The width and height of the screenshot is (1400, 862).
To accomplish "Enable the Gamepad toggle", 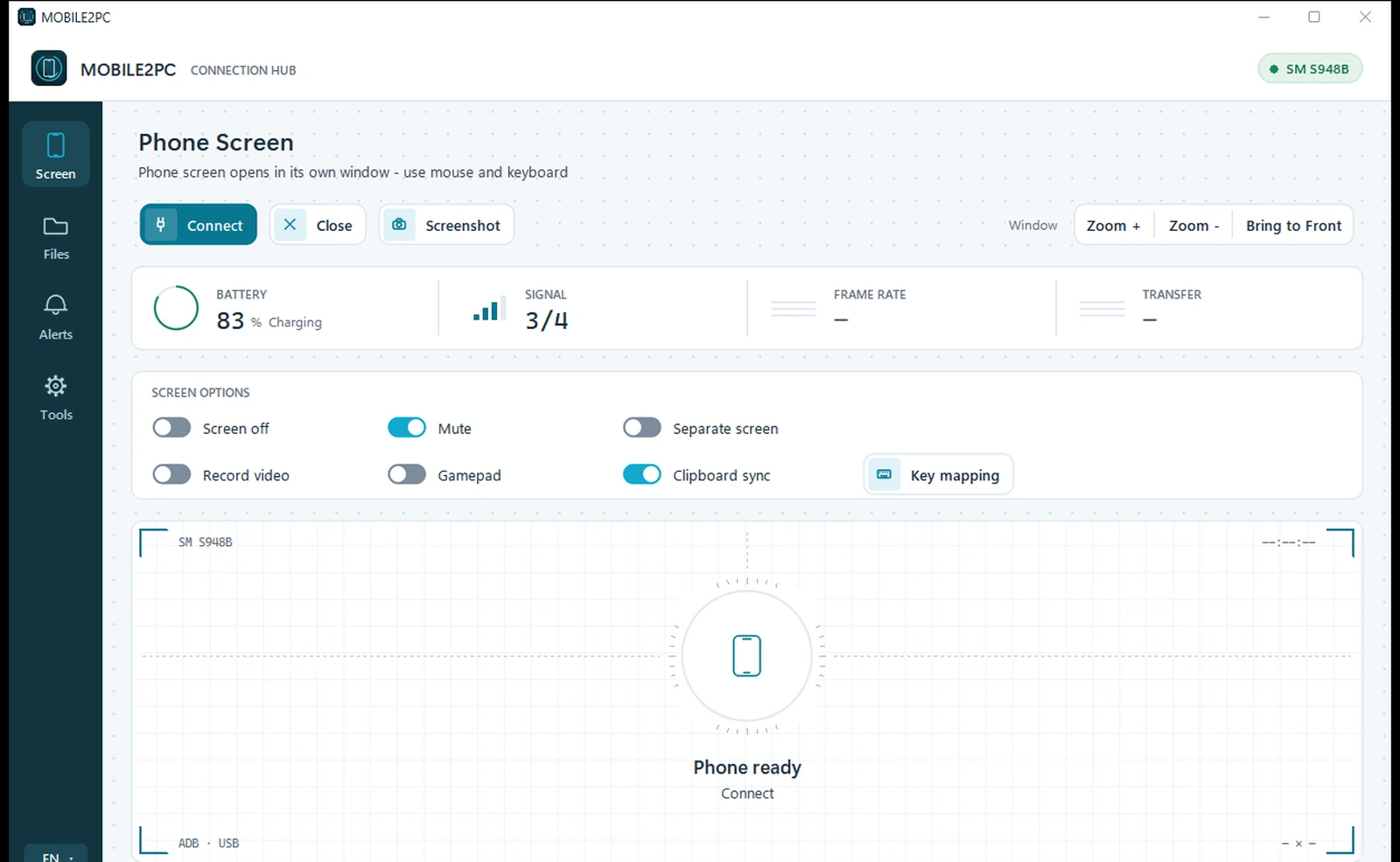I will coord(407,474).
